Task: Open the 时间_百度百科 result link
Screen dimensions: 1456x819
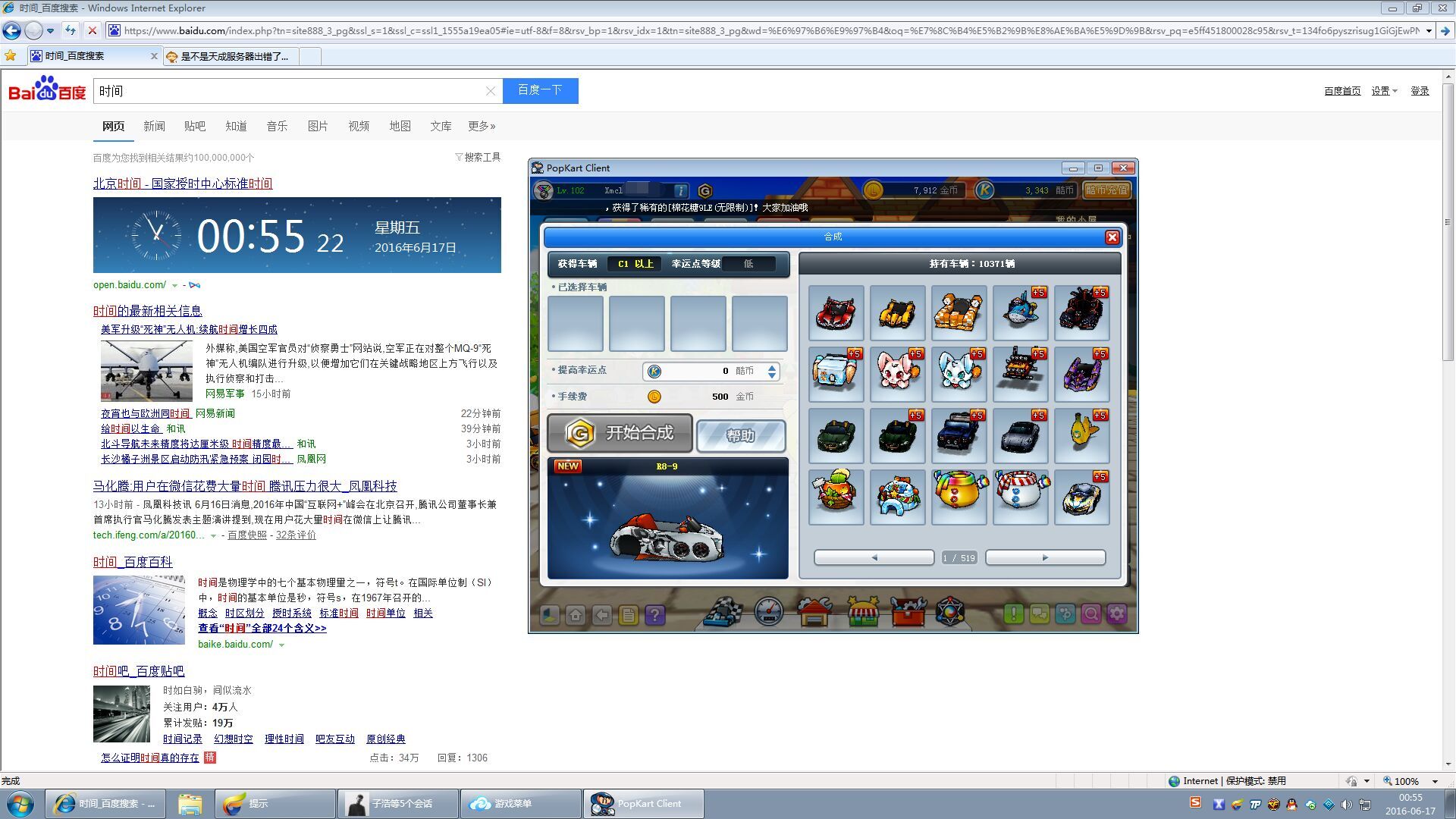Action: tap(133, 562)
